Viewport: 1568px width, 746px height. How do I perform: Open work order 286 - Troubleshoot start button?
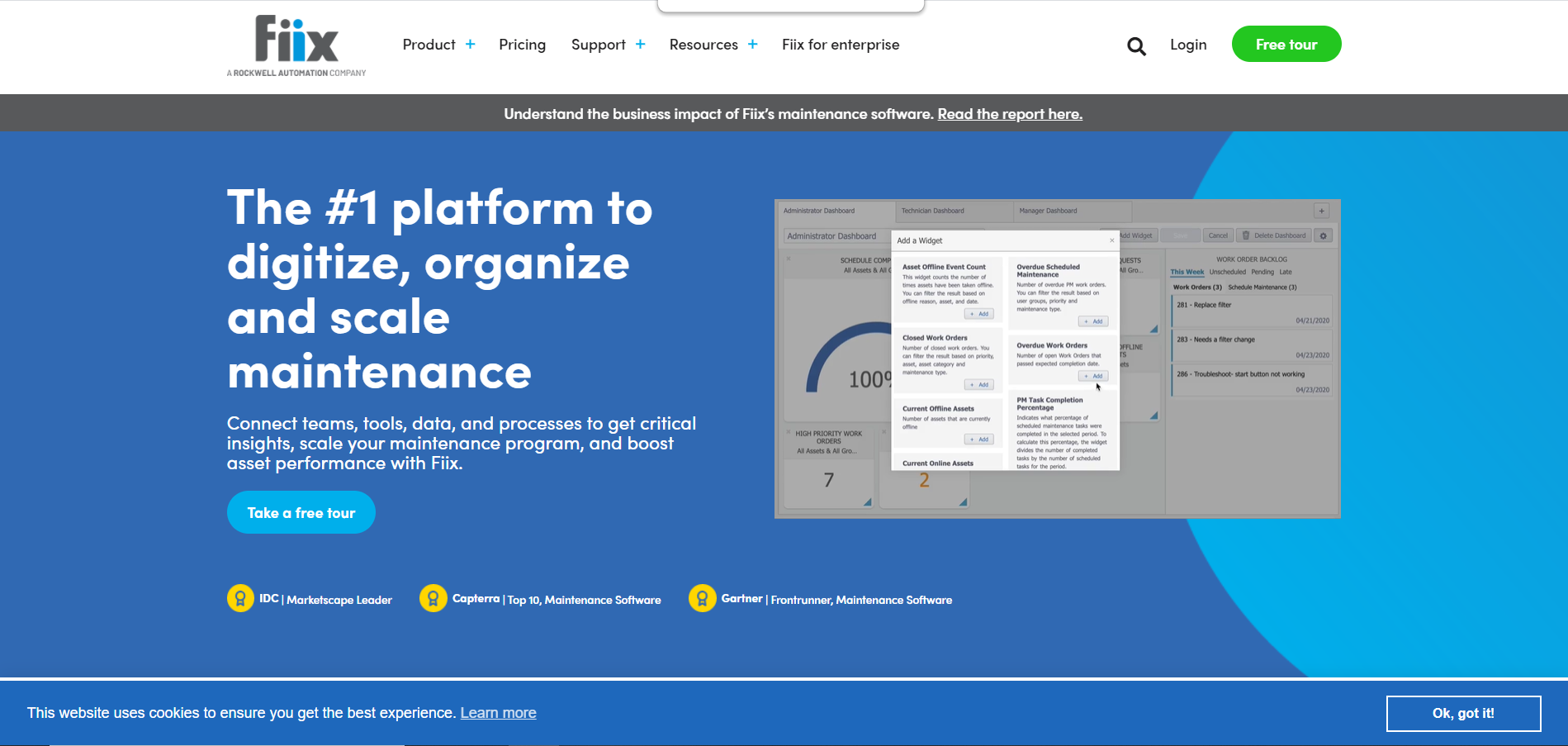point(1252,381)
